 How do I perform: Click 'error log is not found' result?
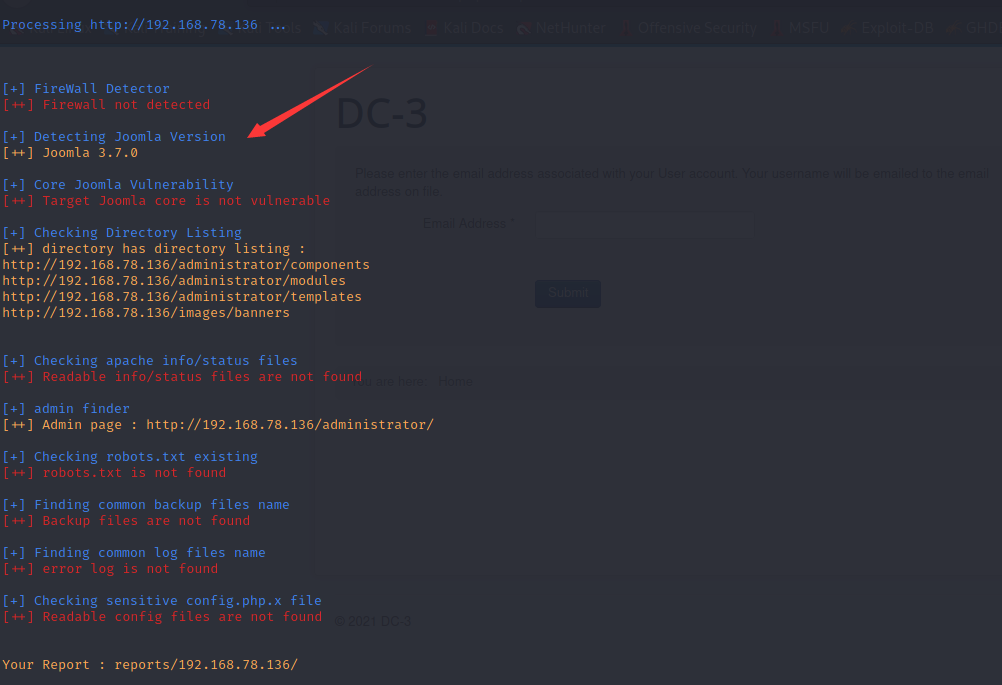(110, 568)
